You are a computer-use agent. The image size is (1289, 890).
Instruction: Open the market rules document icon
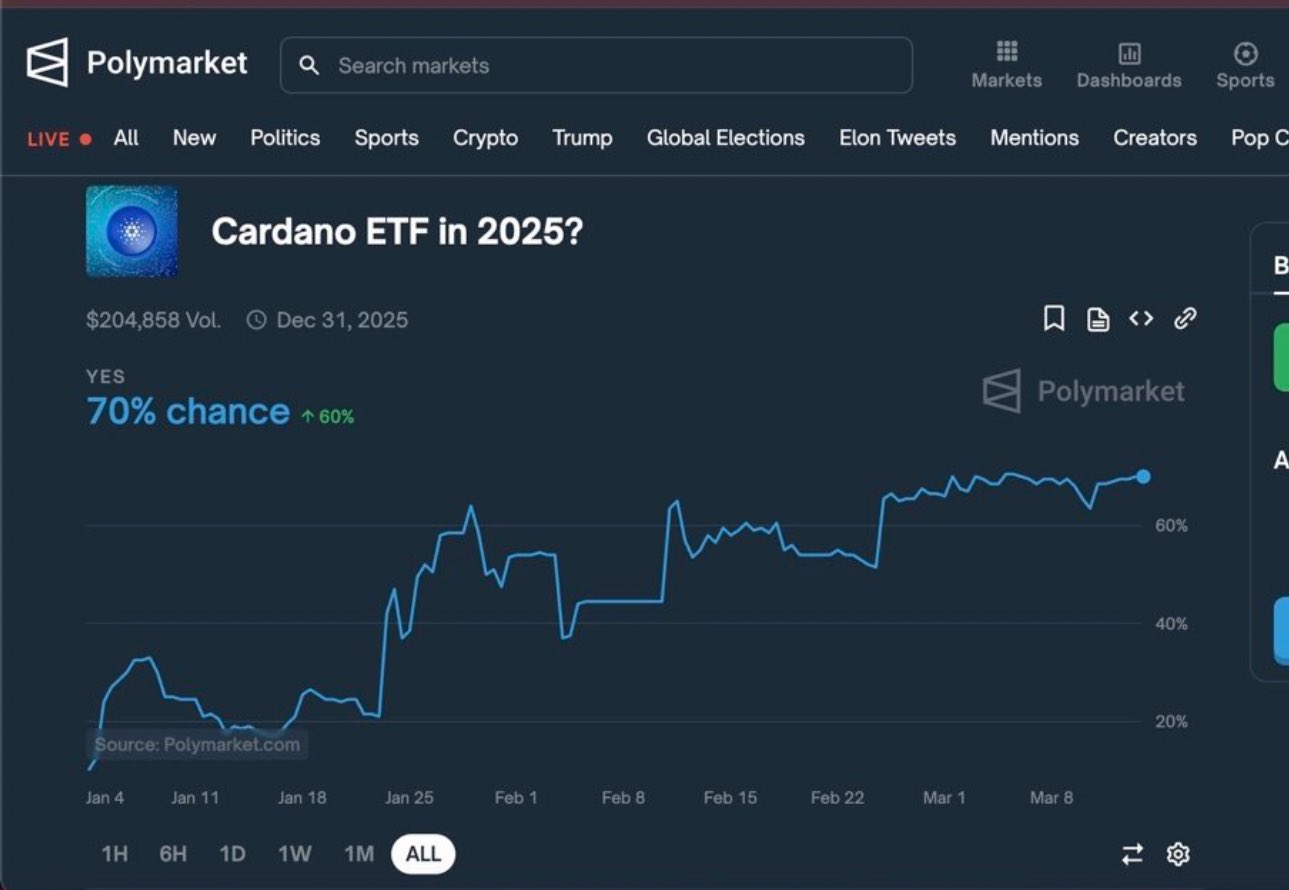1097,318
